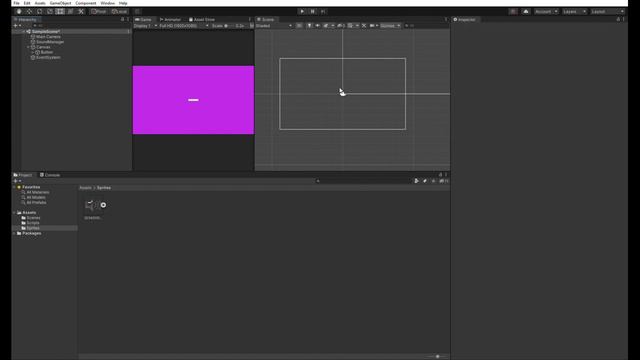Click the Step frame button
Screen dimensions: 640x360
323,11
